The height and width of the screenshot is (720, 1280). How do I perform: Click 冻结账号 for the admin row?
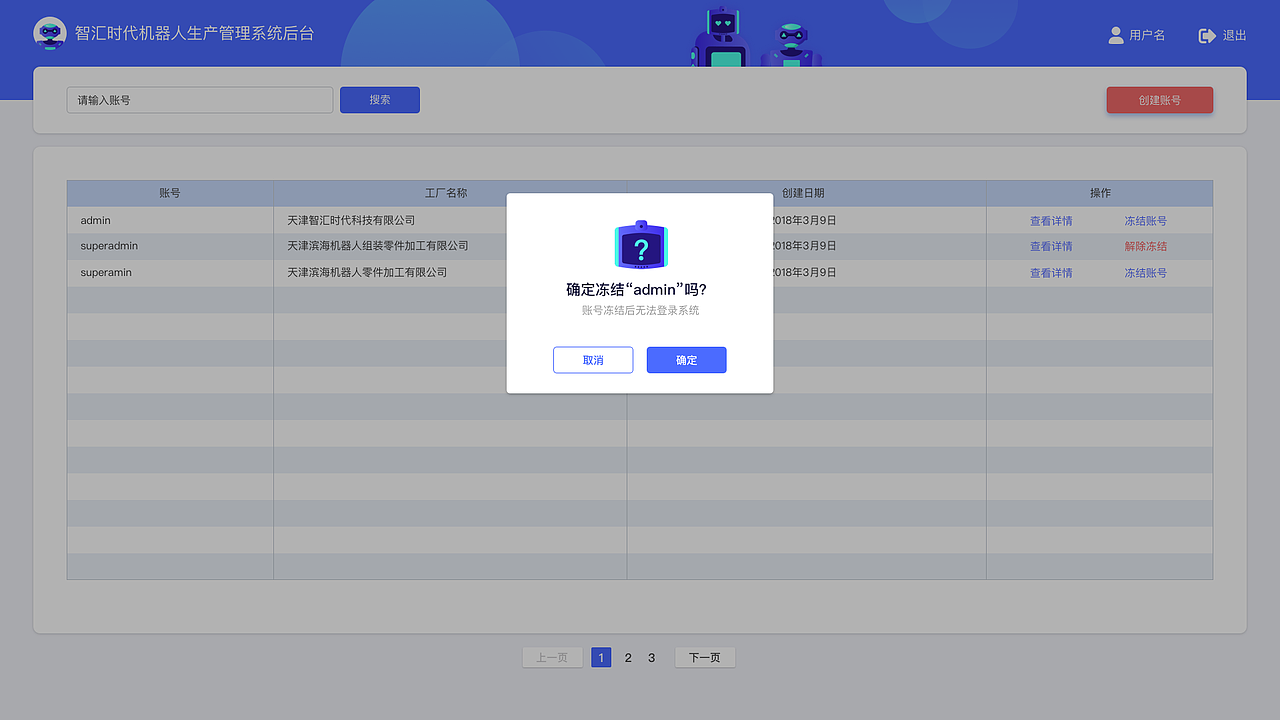[1145, 221]
